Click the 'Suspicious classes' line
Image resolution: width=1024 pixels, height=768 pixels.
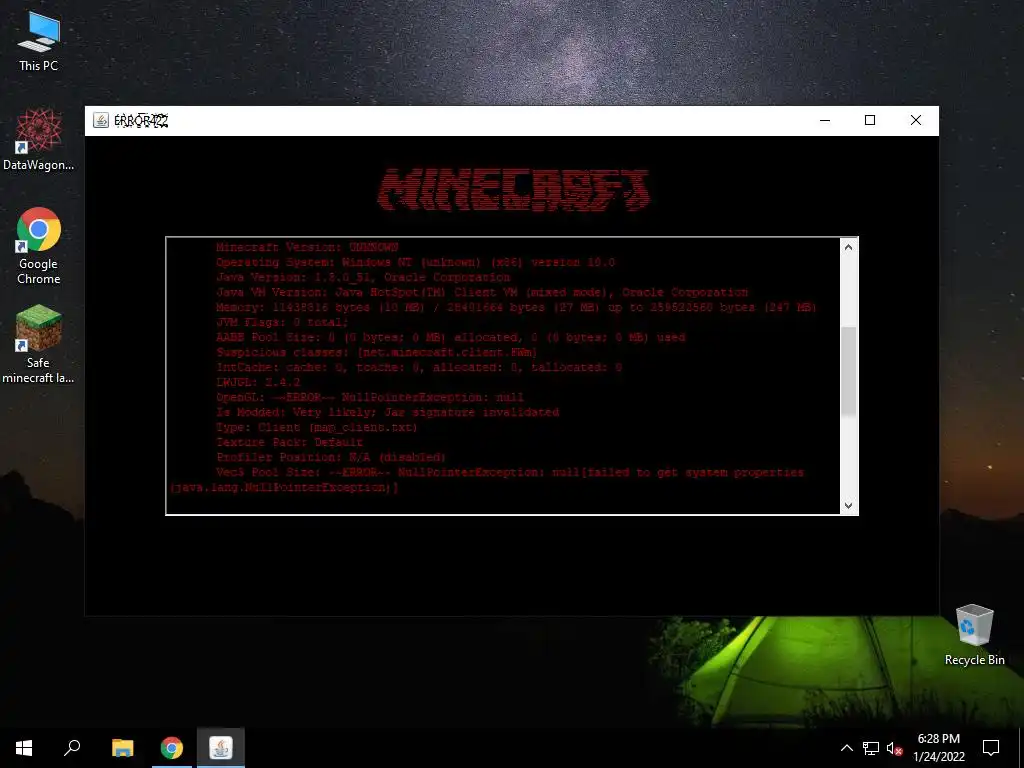tap(377, 353)
